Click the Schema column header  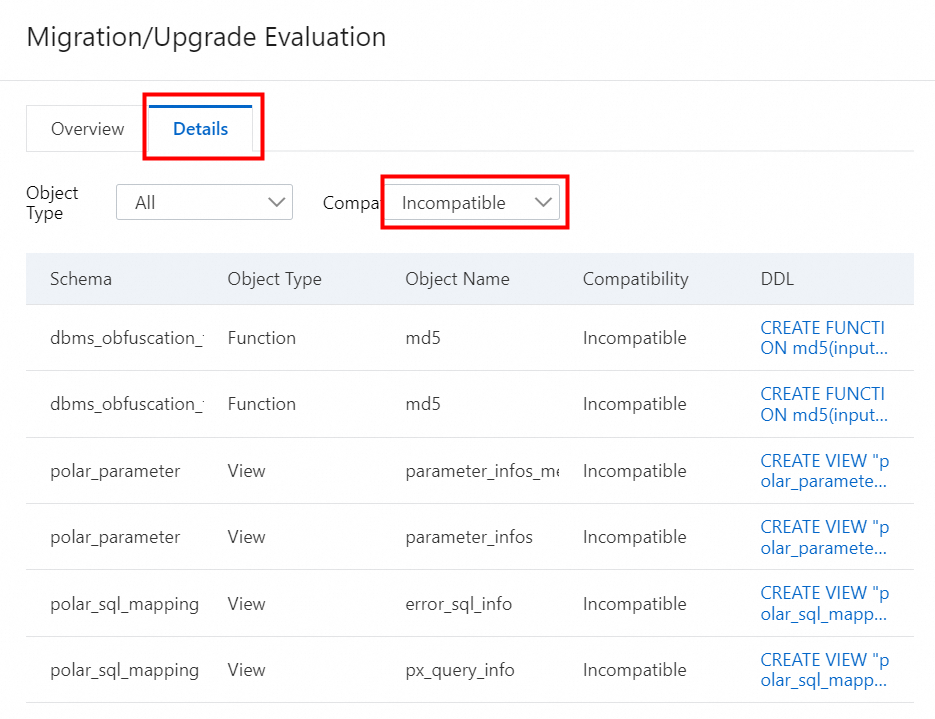(81, 279)
